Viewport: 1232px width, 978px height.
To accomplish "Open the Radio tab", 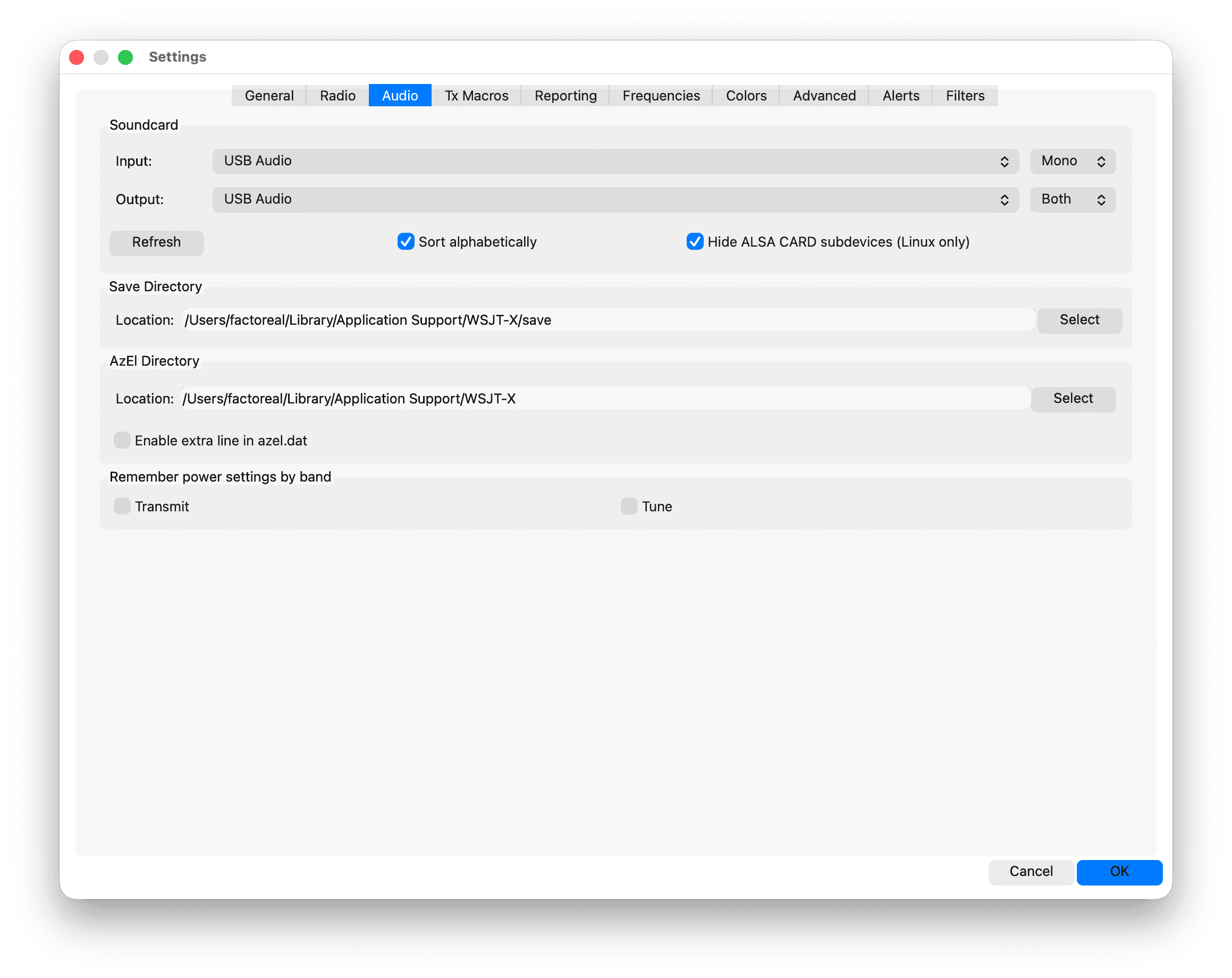I will point(337,96).
